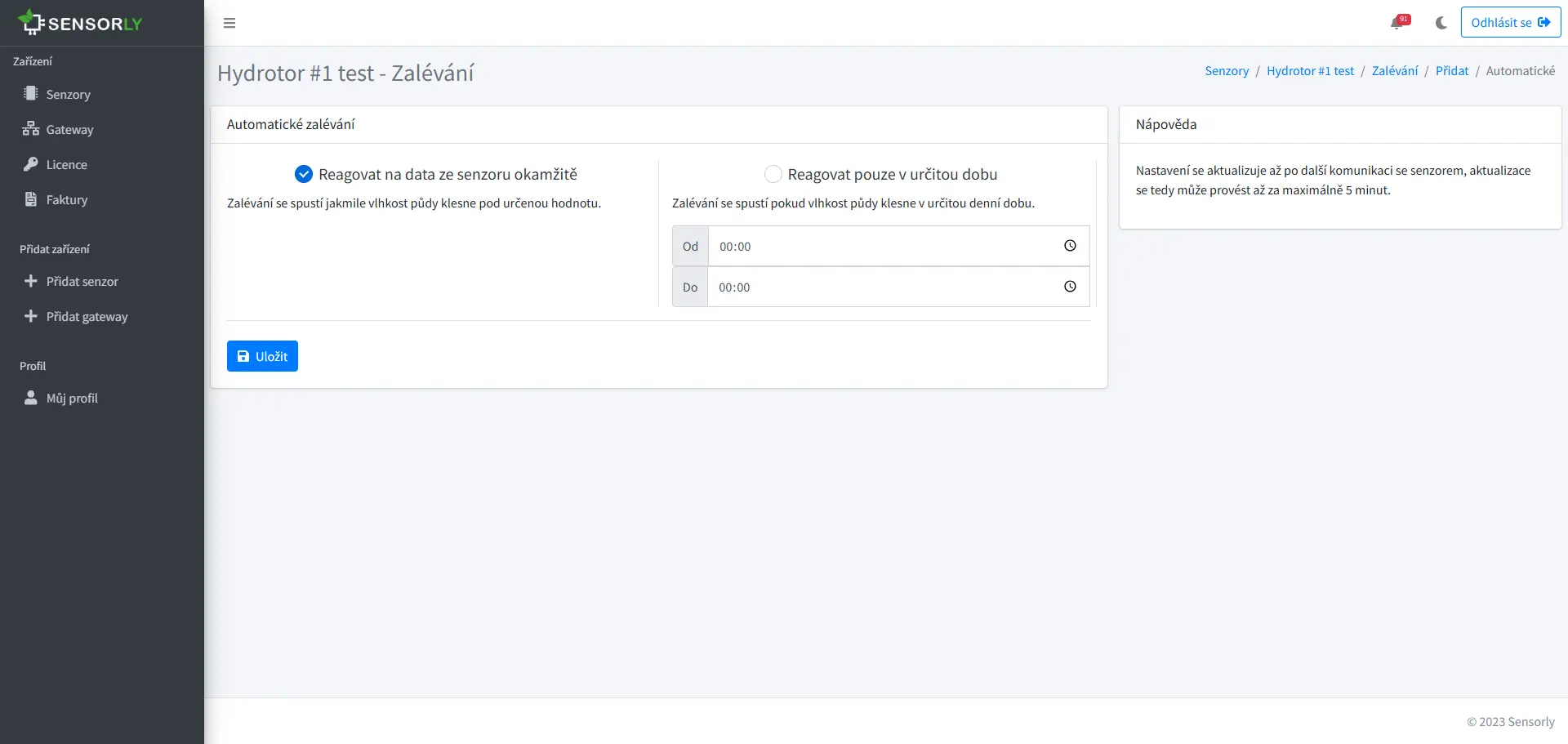Screen dimensions: 1568x744
Task: Click the Uložit button
Action: (x=262, y=356)
